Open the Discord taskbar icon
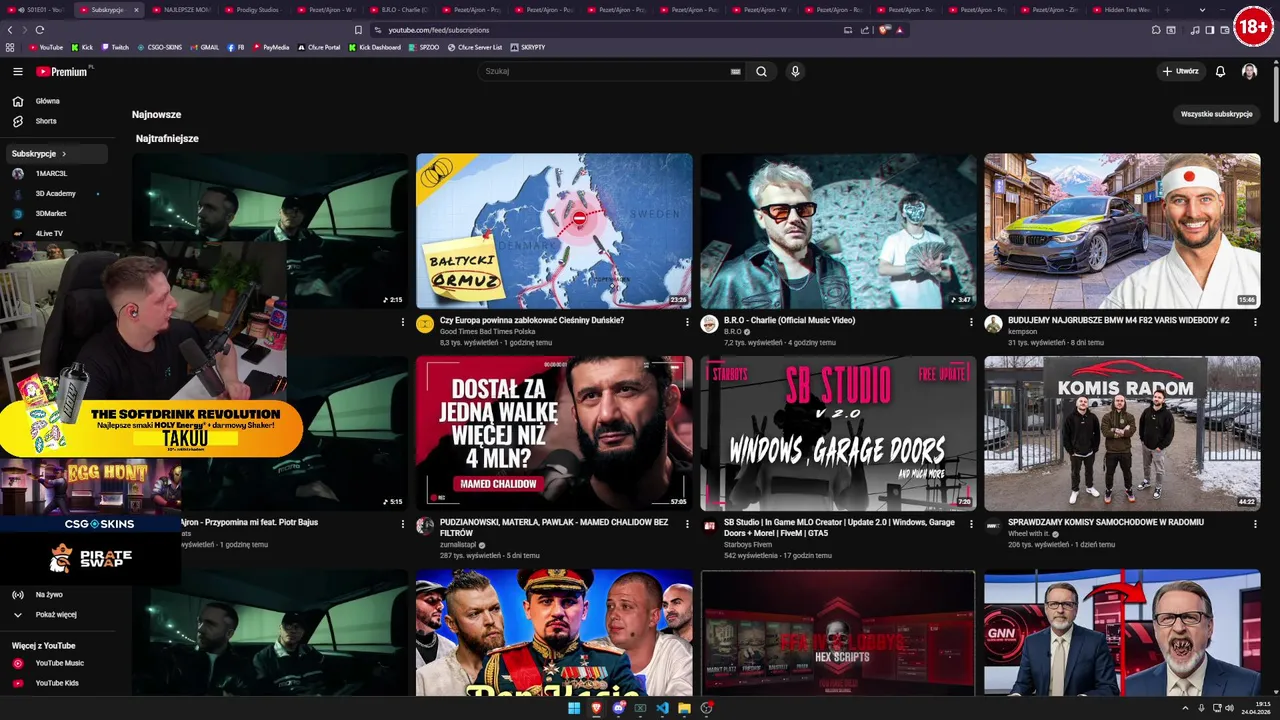 pyautogui.click(x=618, y=708)
